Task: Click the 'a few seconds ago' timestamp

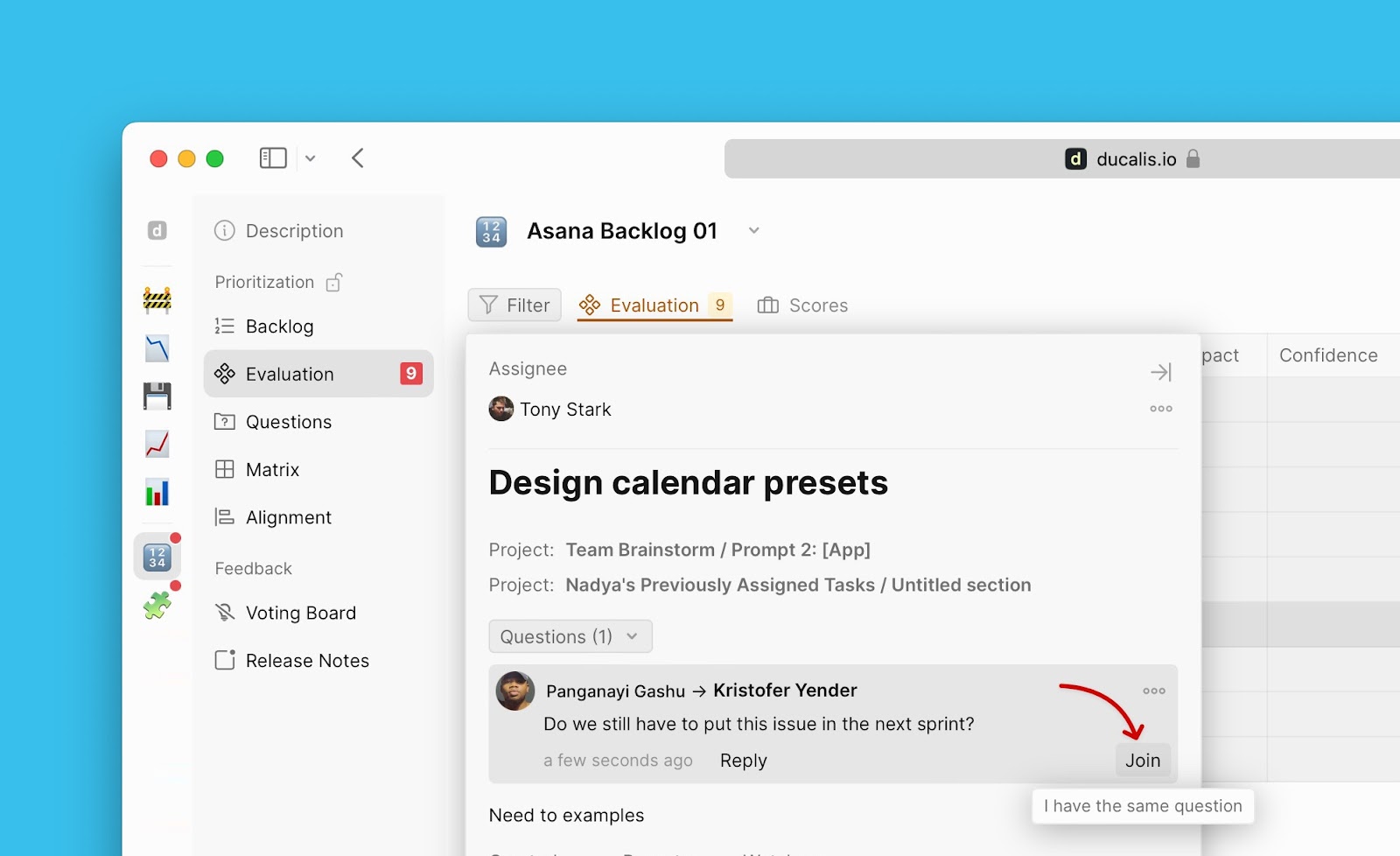Action: click(x=618, y=761)
